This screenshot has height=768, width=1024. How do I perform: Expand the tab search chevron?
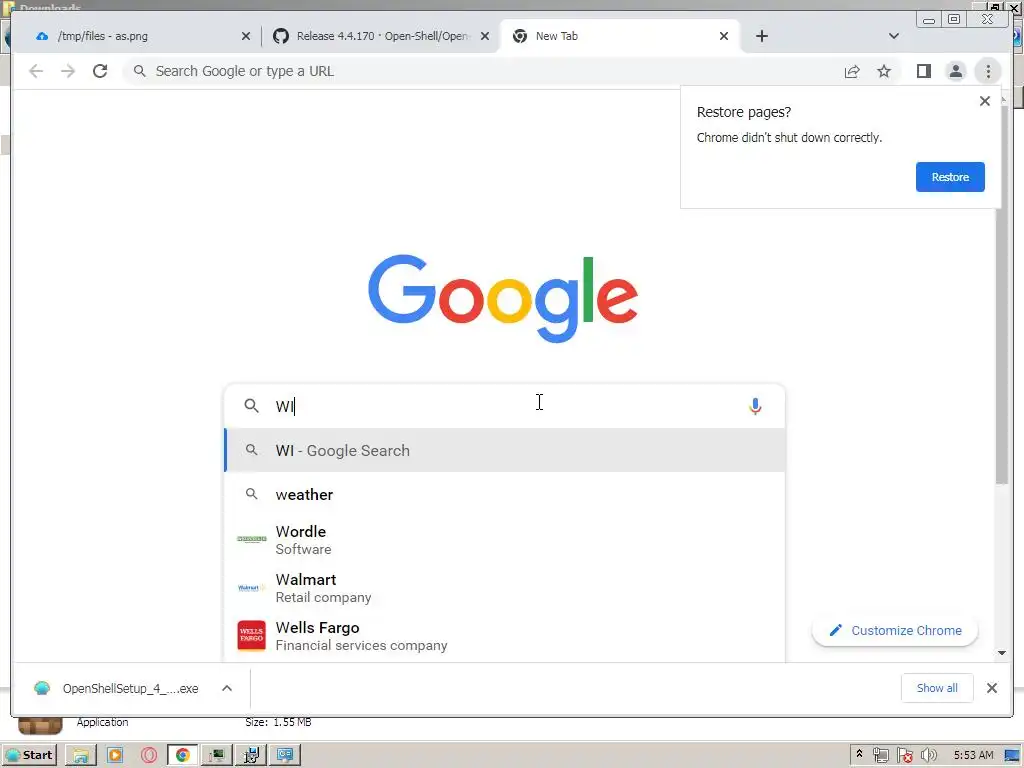893,36
